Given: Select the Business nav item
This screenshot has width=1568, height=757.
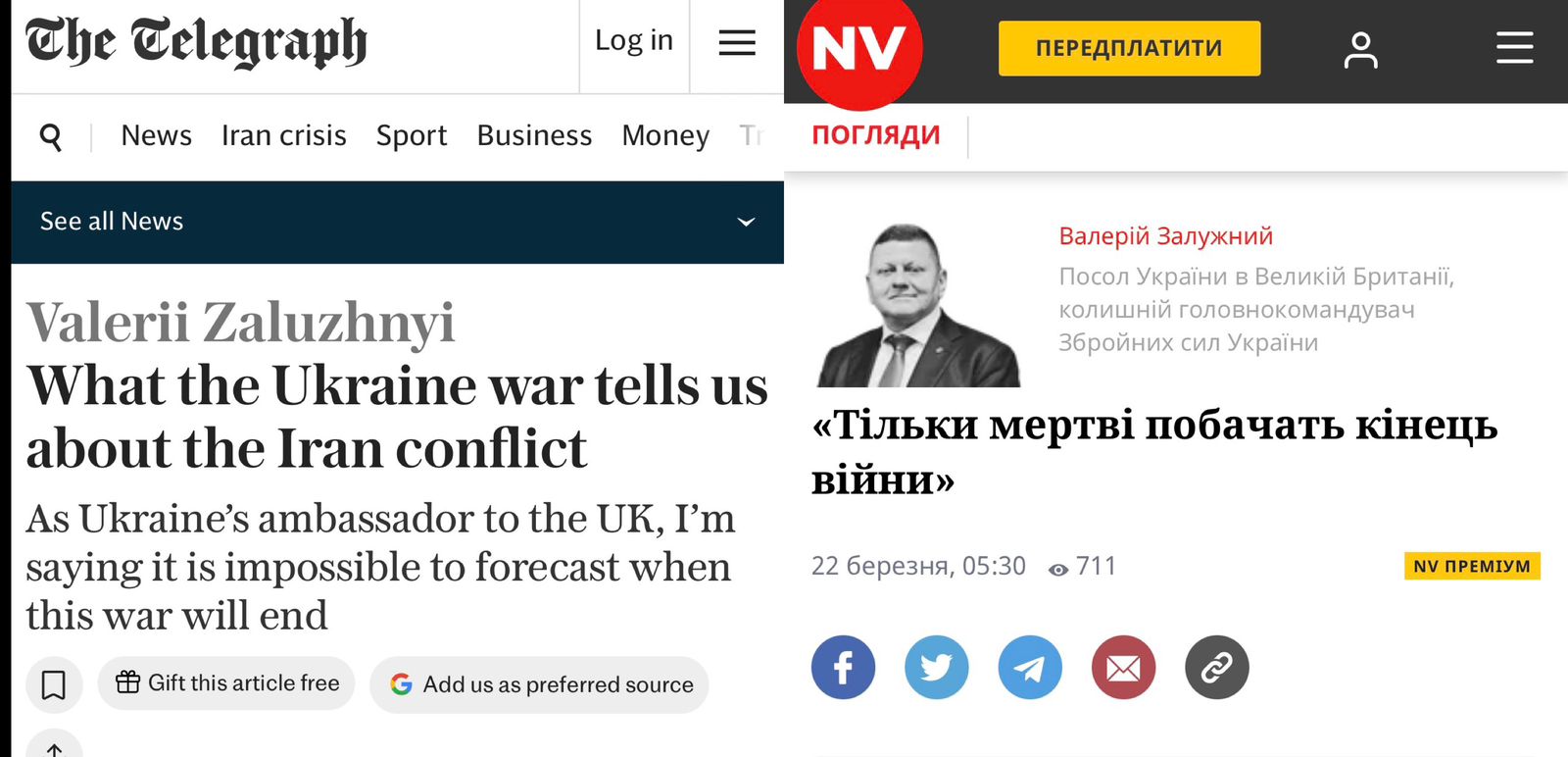Looking at the screenshot, I should click(534, 135).
